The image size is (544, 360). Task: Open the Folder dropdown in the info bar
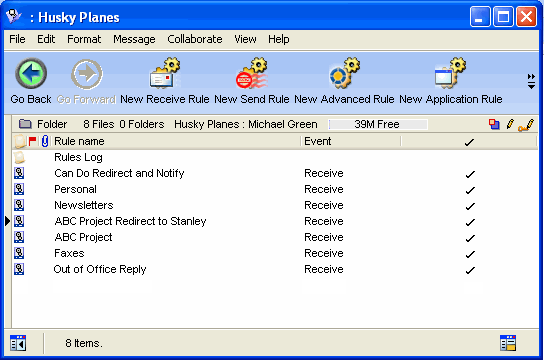[43, 124]
